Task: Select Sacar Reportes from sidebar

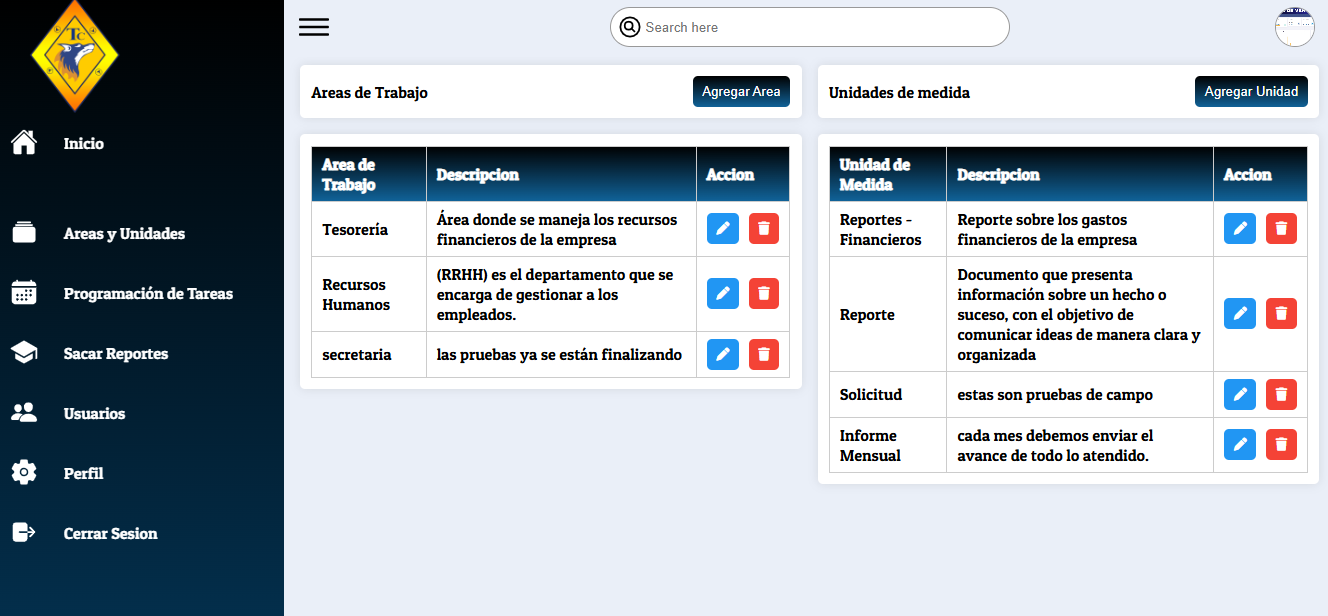Action: tap(116, 354)
